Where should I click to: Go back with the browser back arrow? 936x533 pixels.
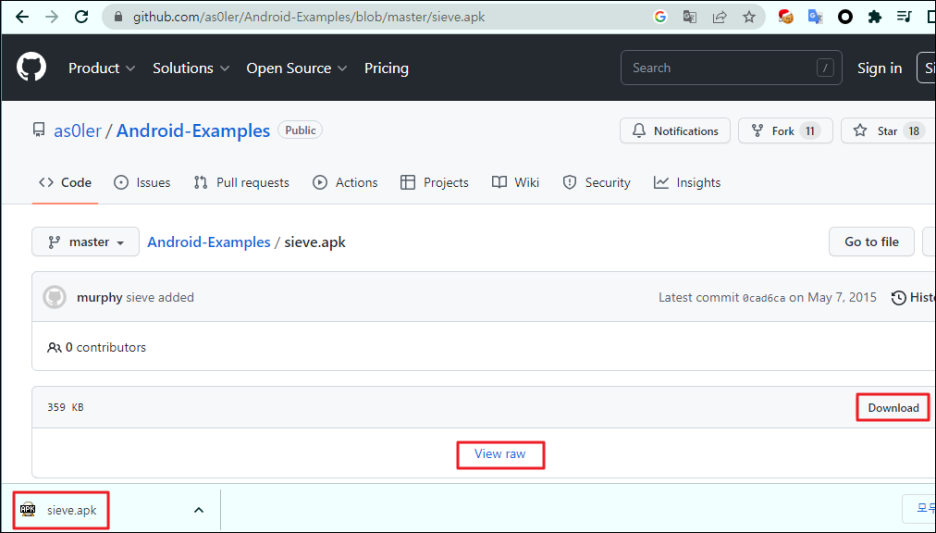pyautogui.click(x=22, y=17)
